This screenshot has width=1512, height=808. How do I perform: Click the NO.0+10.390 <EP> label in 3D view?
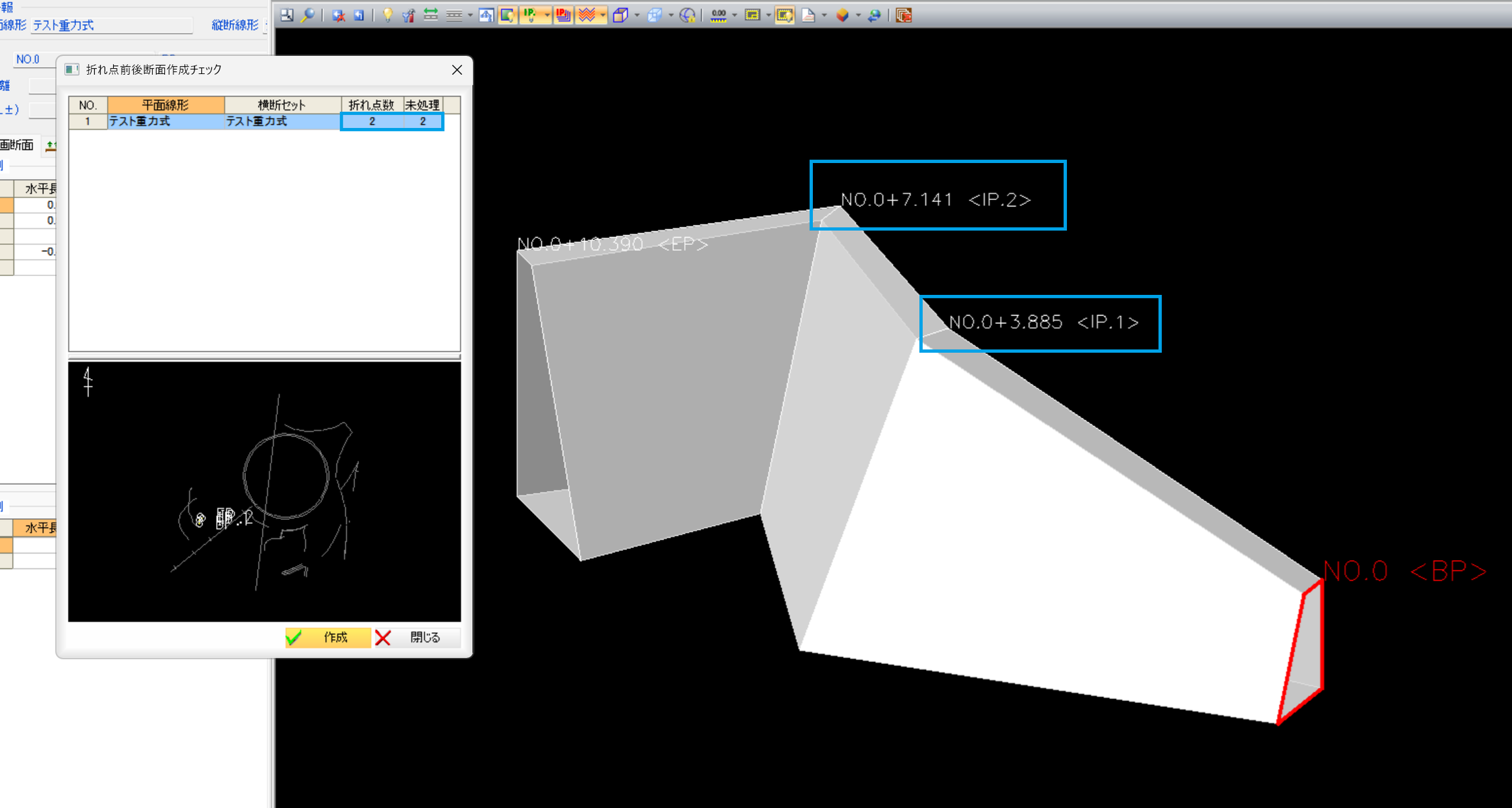pyautogui.click(x=612, y=244)
